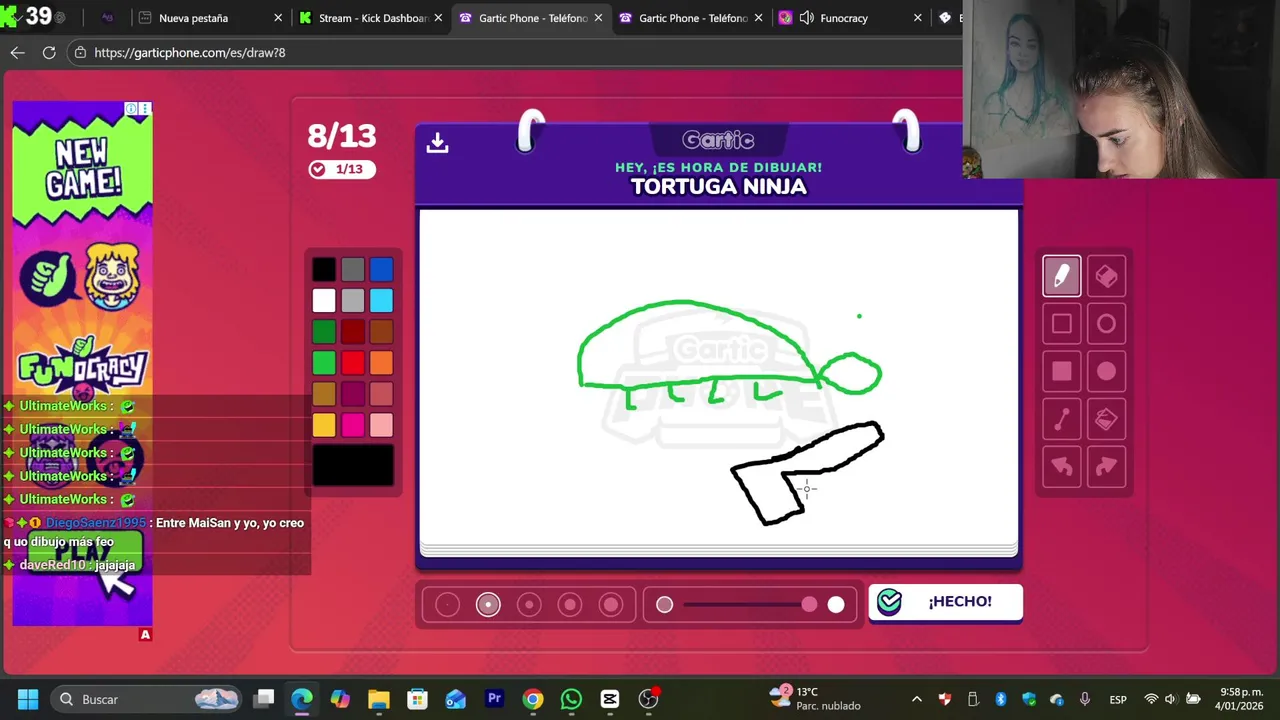Close the Nueva pestaña tab

[278, 18]
